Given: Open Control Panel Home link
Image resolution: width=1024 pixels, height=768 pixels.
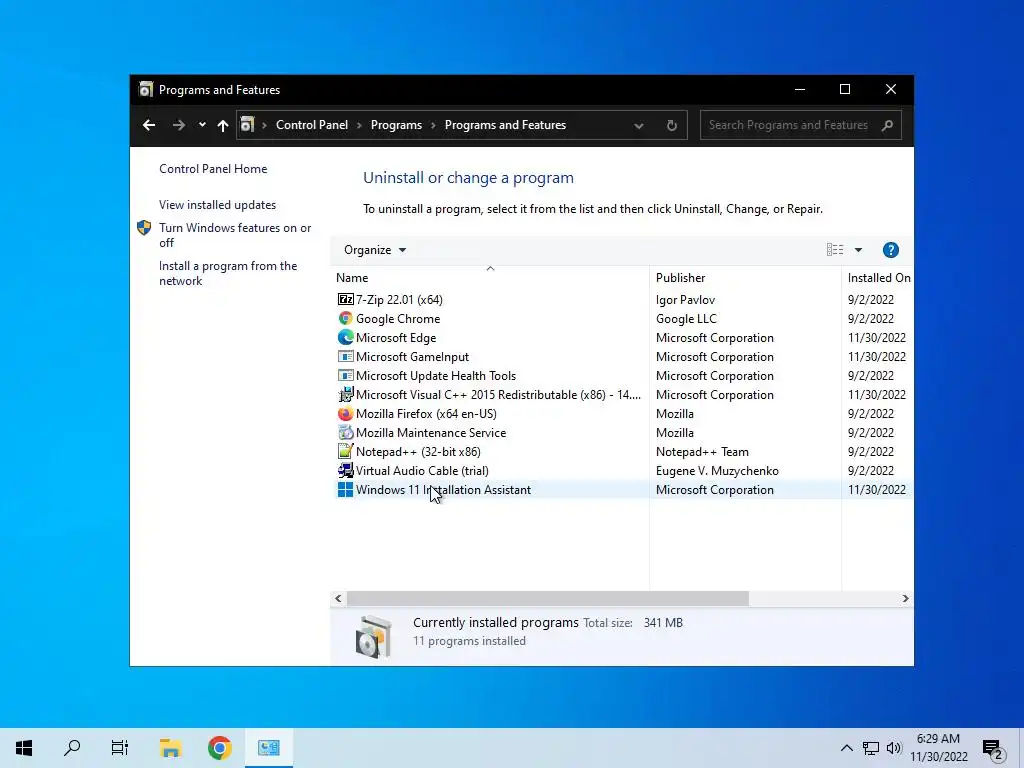Looking at the screenshot, I should click(x=213, y=168).
